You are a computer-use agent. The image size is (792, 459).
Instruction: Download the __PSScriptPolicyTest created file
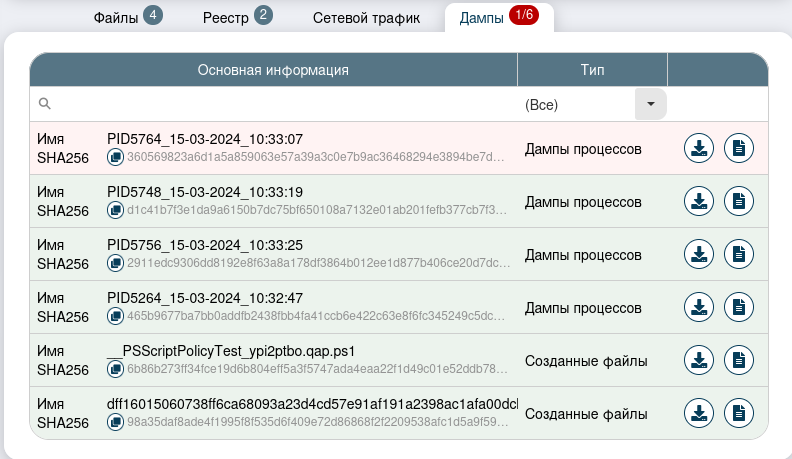(699, 360)
